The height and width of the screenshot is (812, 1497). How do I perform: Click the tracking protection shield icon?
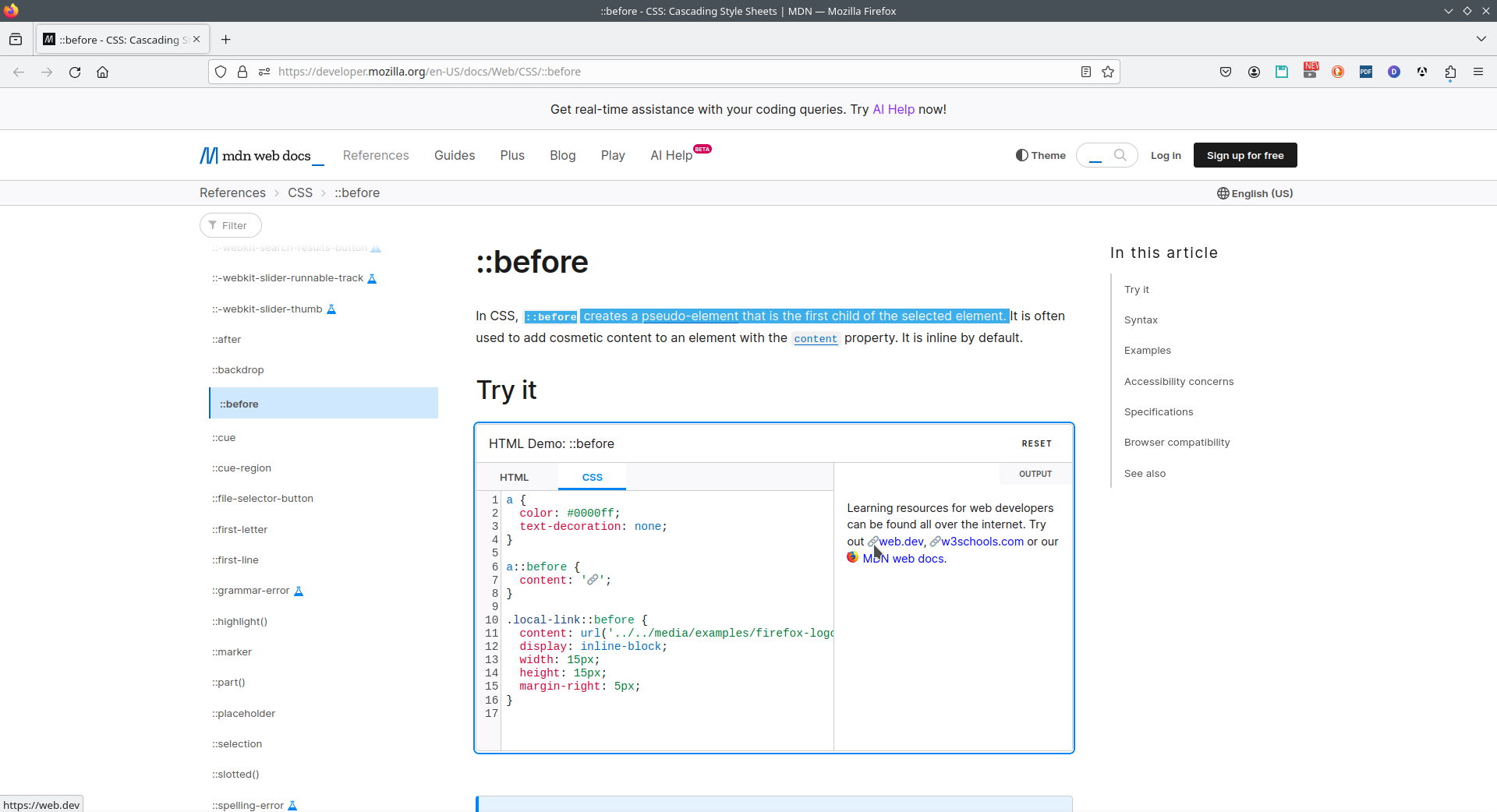[221, 72]
